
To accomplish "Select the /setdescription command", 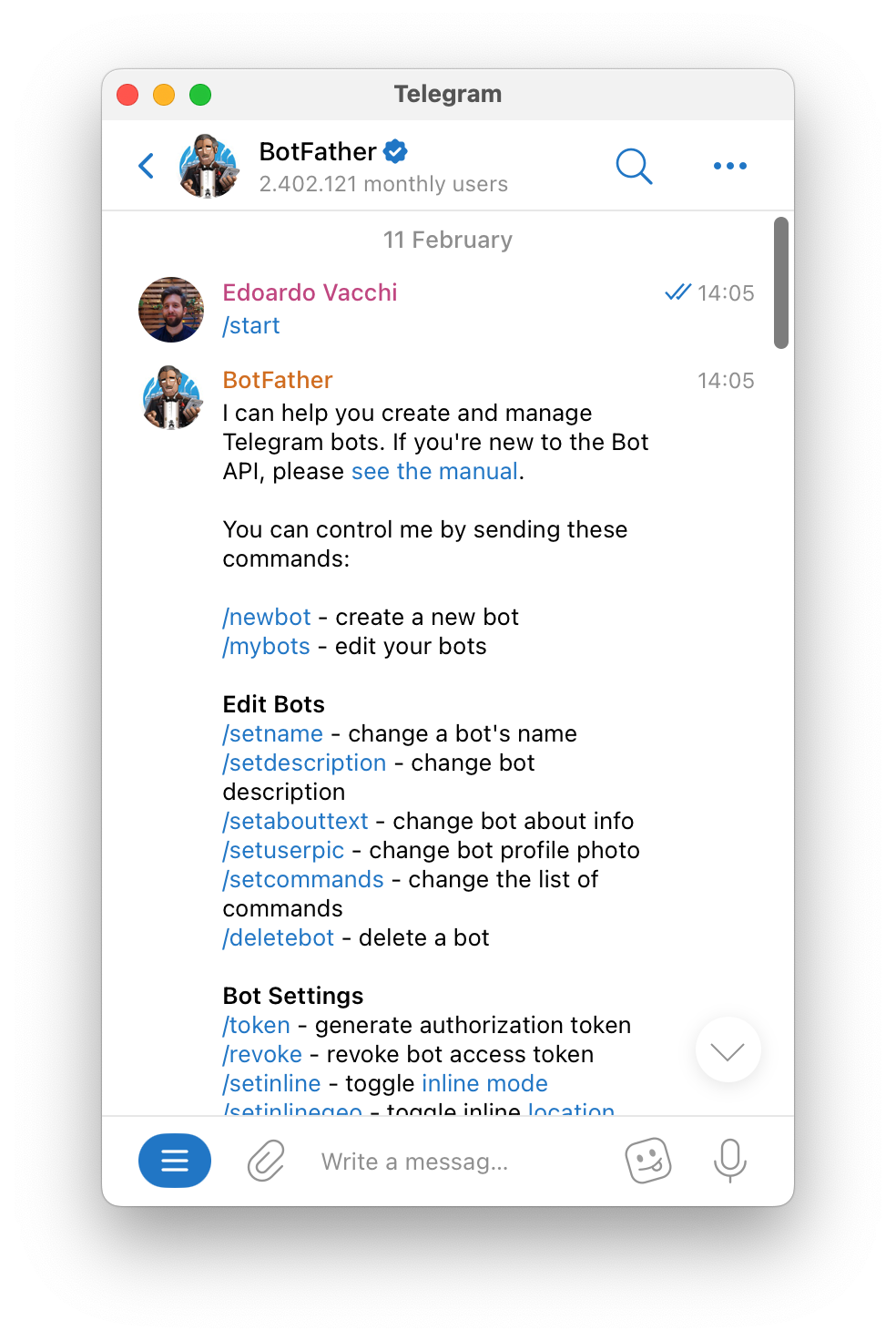I will [x=305, y=763].
